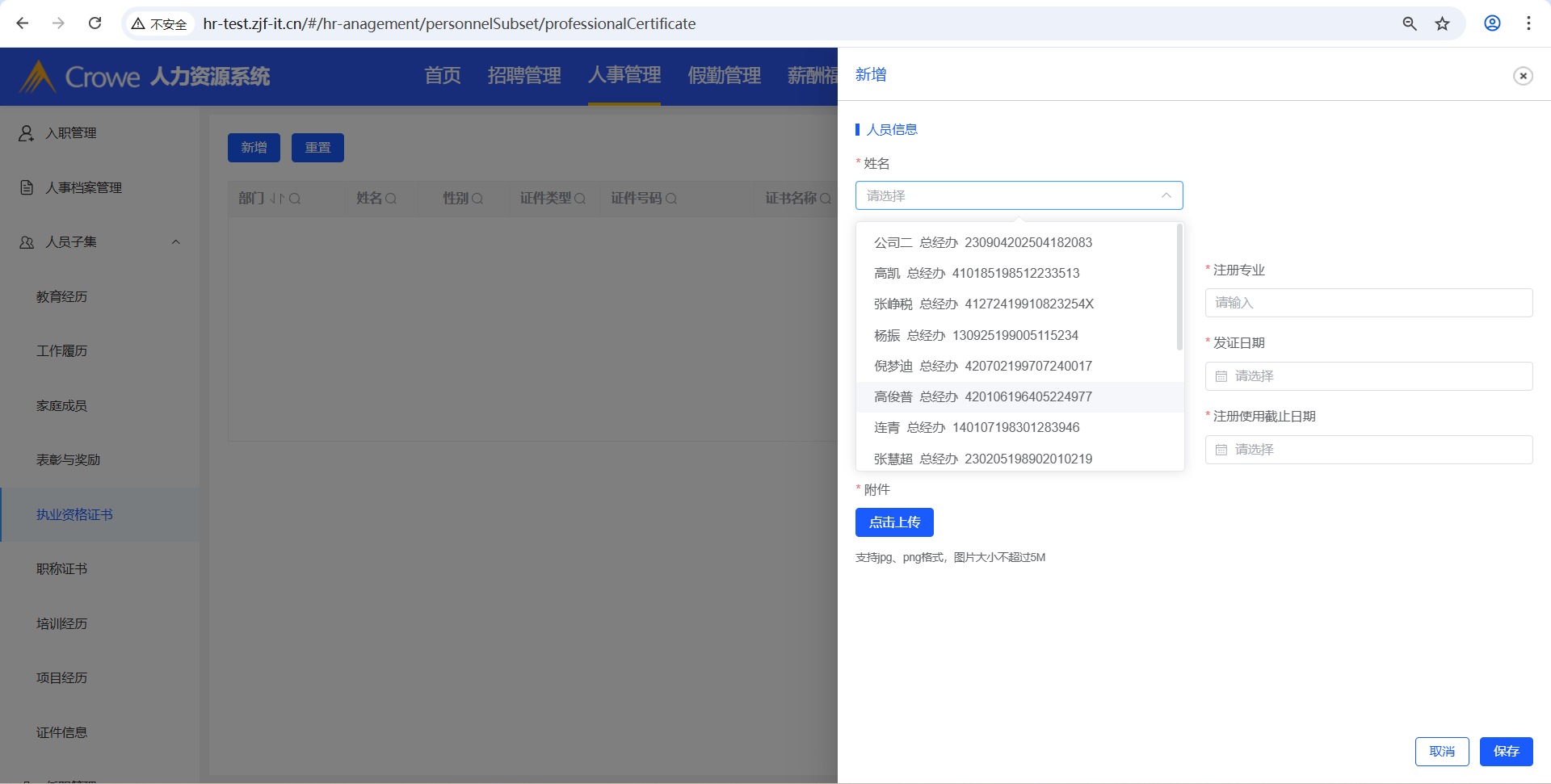Click search icon in 证件号码 column header
The width and height of the screenshot is (1551, 784).
(671, 199)
